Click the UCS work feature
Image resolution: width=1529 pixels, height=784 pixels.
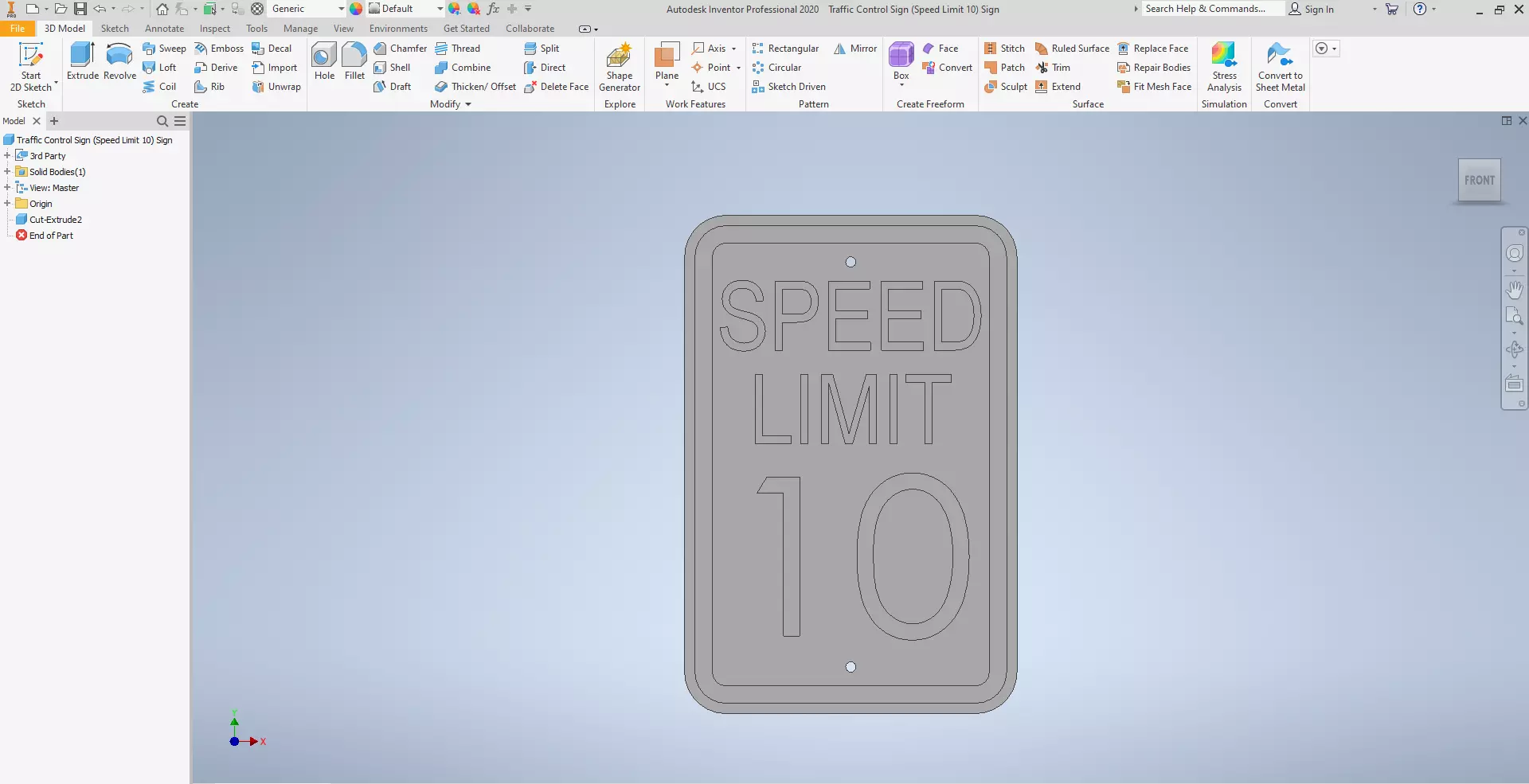709,87
